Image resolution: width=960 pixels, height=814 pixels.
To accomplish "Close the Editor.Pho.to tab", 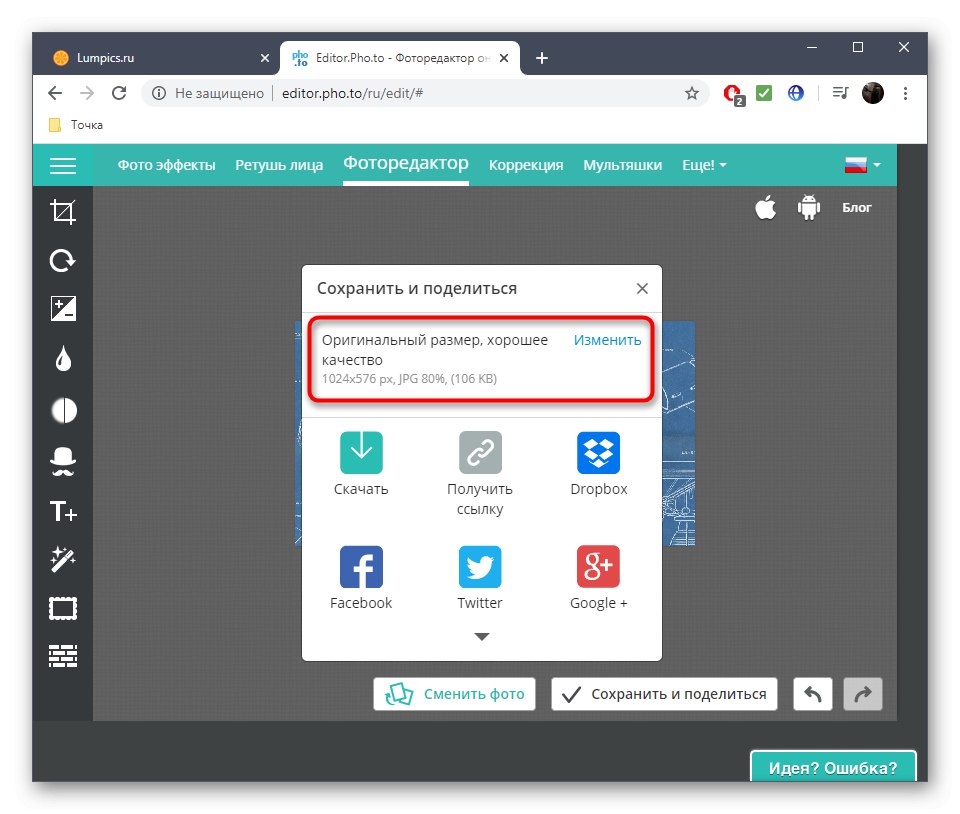I will [x=504, y=58].
